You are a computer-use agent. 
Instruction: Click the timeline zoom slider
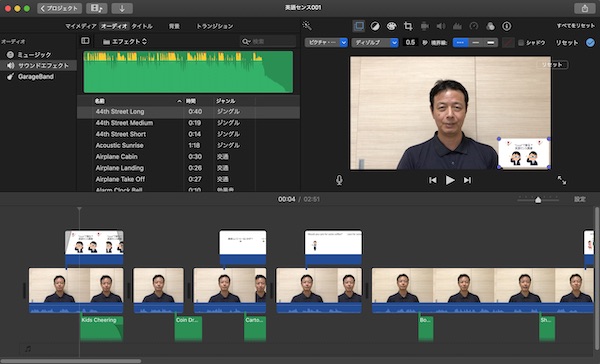coord(538,199)
